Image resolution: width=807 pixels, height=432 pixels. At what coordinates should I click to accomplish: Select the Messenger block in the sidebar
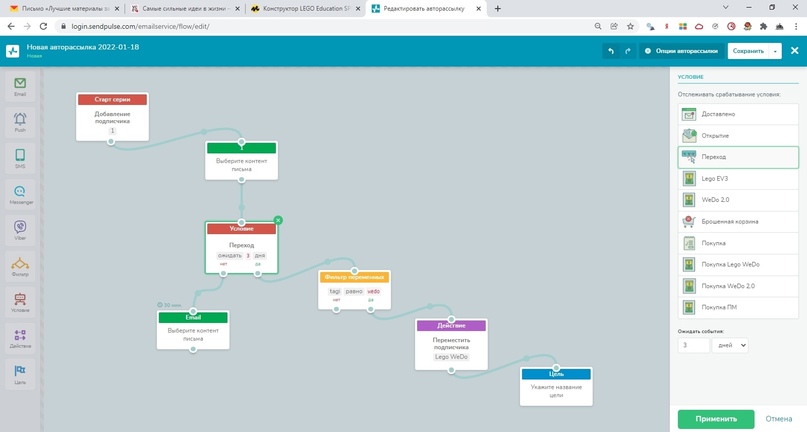[20, 195]
